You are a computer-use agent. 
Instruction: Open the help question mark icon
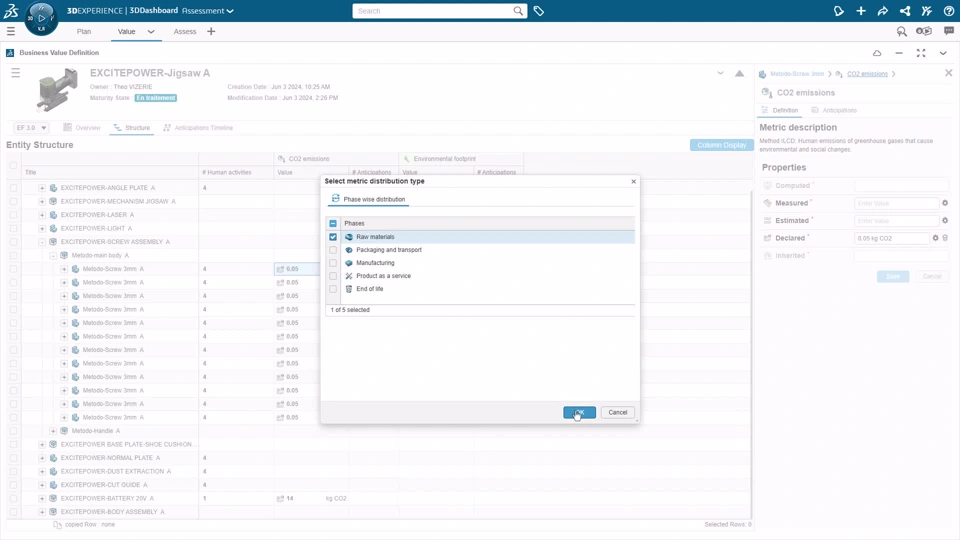coord(949,11)
